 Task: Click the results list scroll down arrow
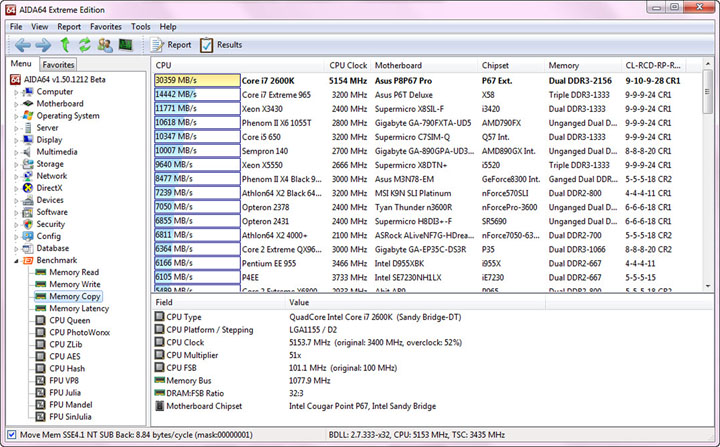(x=708, y=286)
